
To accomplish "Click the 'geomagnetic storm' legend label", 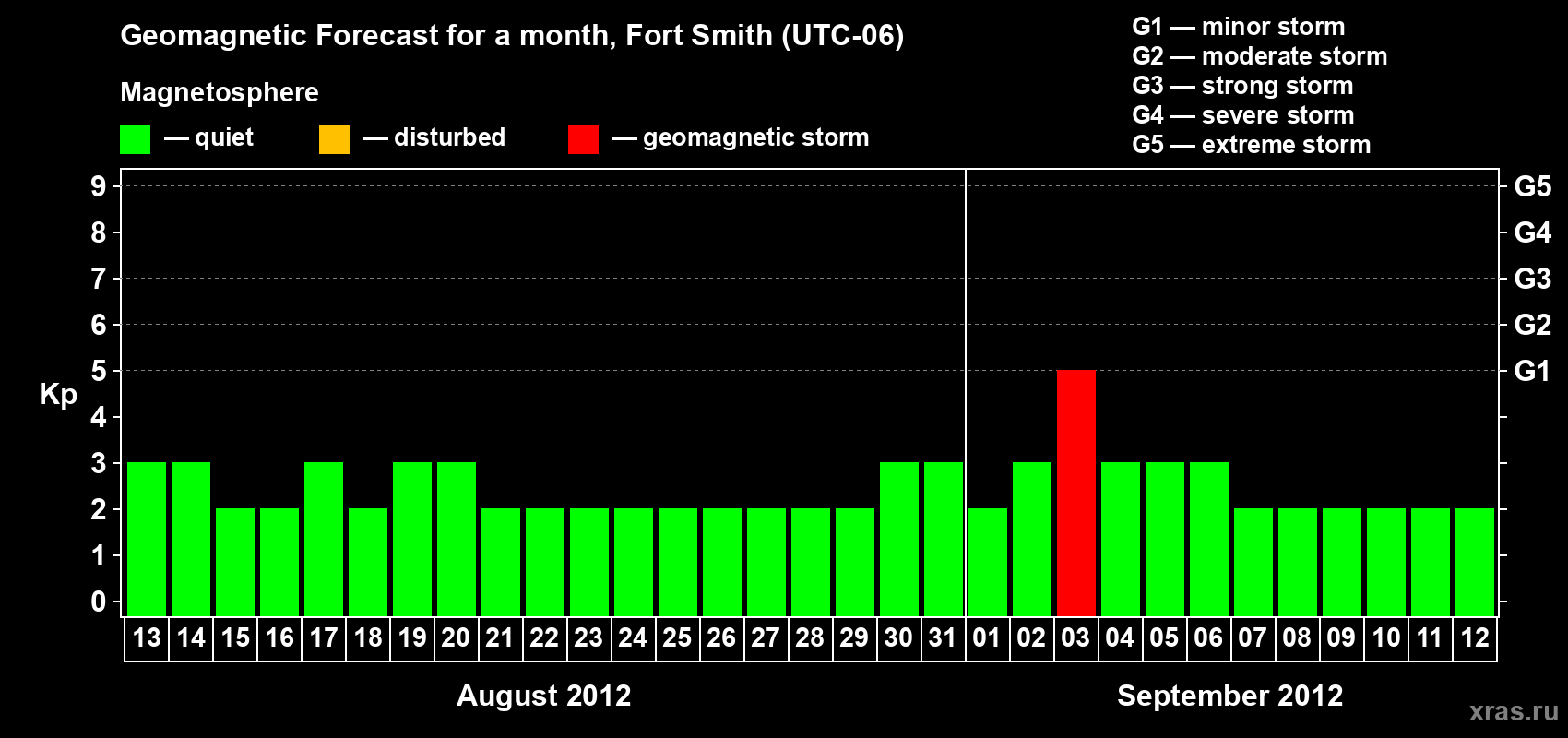I will coord(756,137).
